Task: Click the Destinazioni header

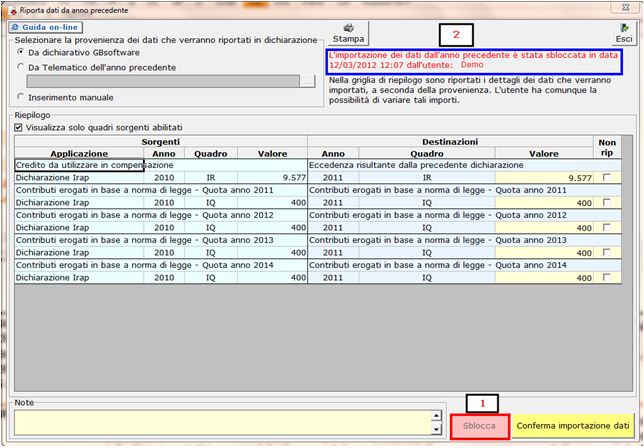Action: coord(450,142)
